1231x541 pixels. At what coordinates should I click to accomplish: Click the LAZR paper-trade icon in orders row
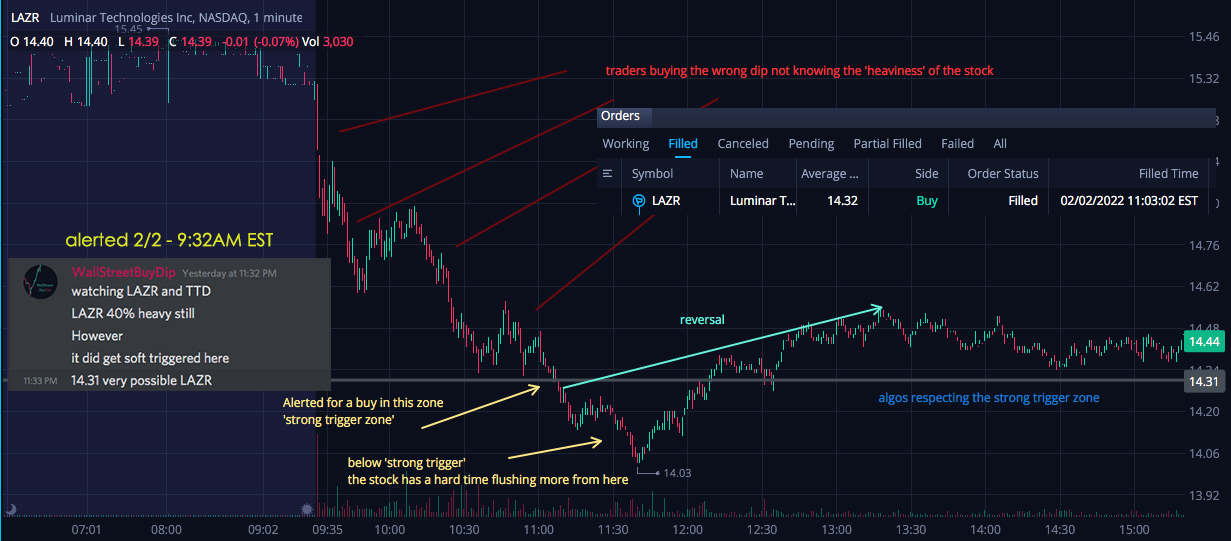click(639, 201)
